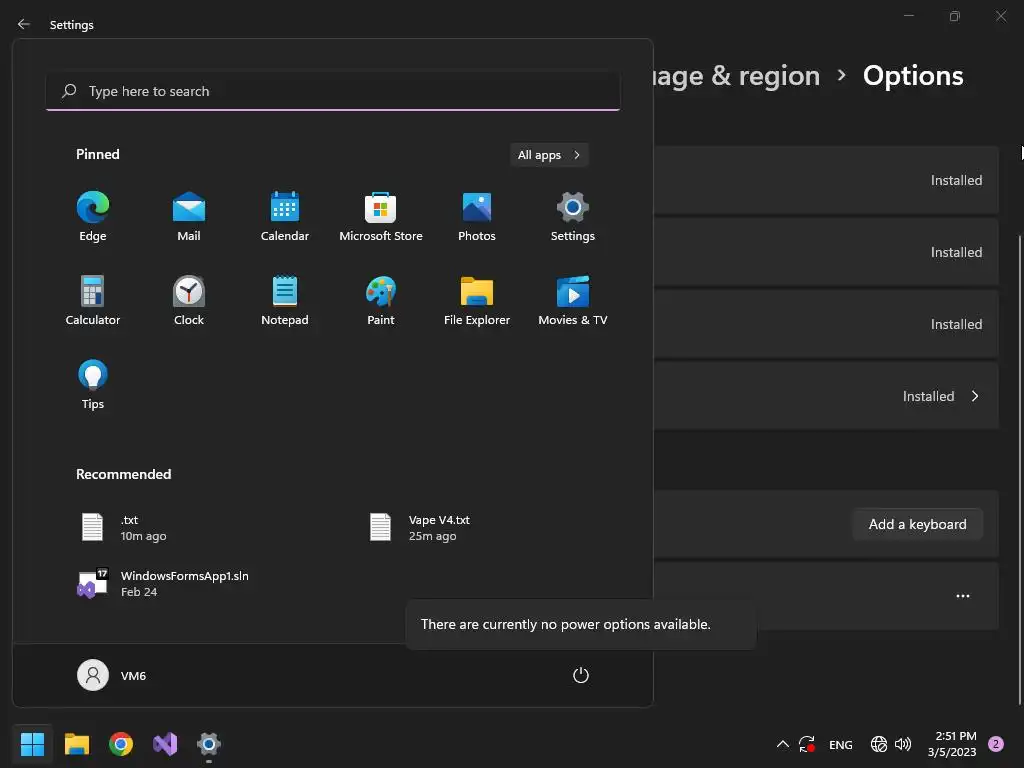
Task: Open Visual Studio from the taskbar
Action: 165,744
